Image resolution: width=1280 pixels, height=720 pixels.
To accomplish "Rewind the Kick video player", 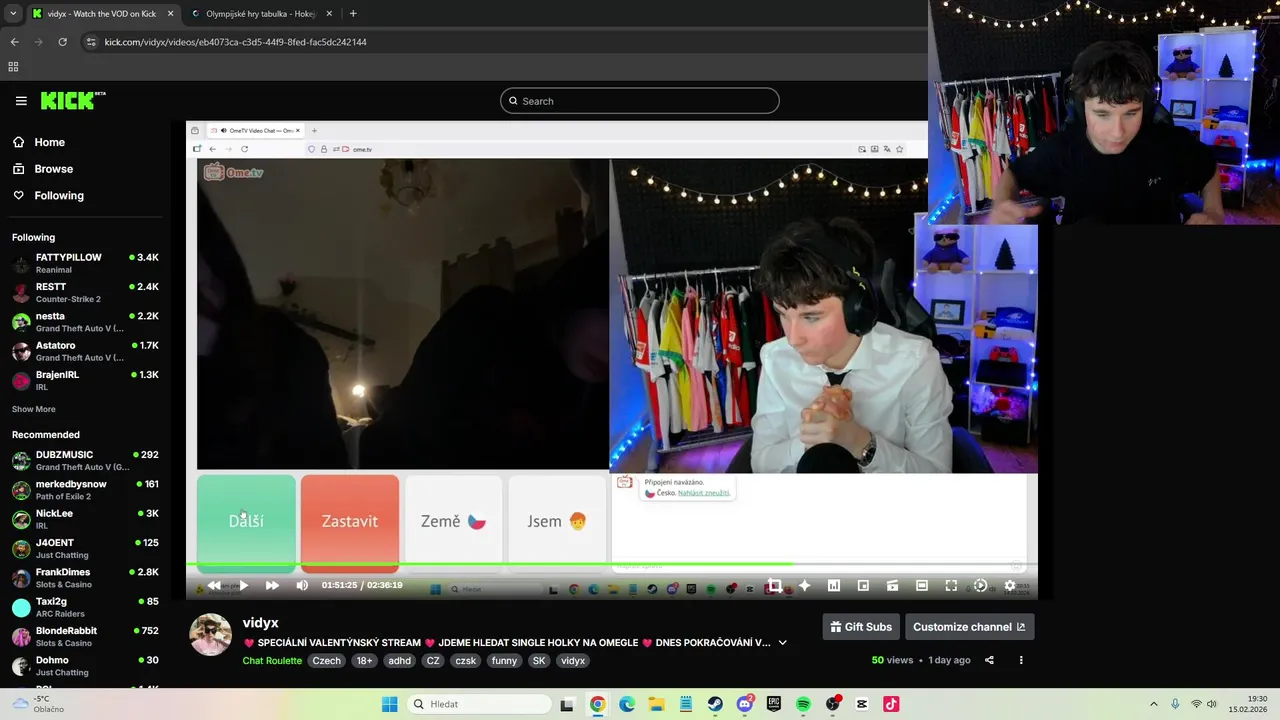I will 214,586.
